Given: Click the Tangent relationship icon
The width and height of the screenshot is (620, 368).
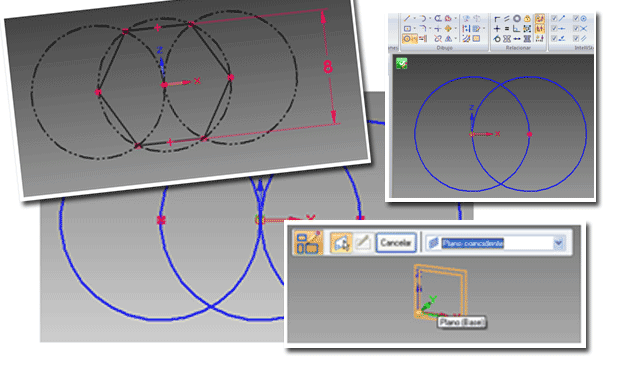Looking at the screenshot, I should [497, 39].
